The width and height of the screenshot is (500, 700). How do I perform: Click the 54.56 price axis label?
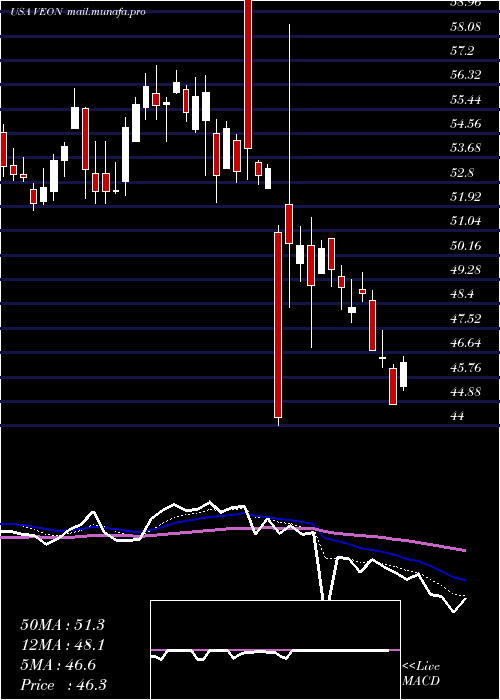coord(466,124)
